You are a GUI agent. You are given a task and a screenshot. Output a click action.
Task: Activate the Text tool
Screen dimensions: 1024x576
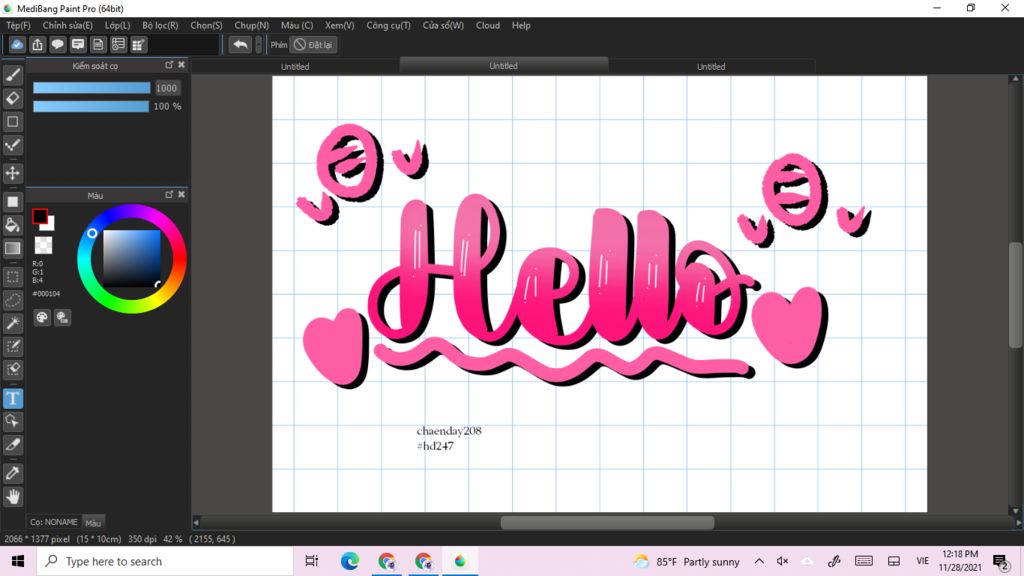click(x=12, y=398)
